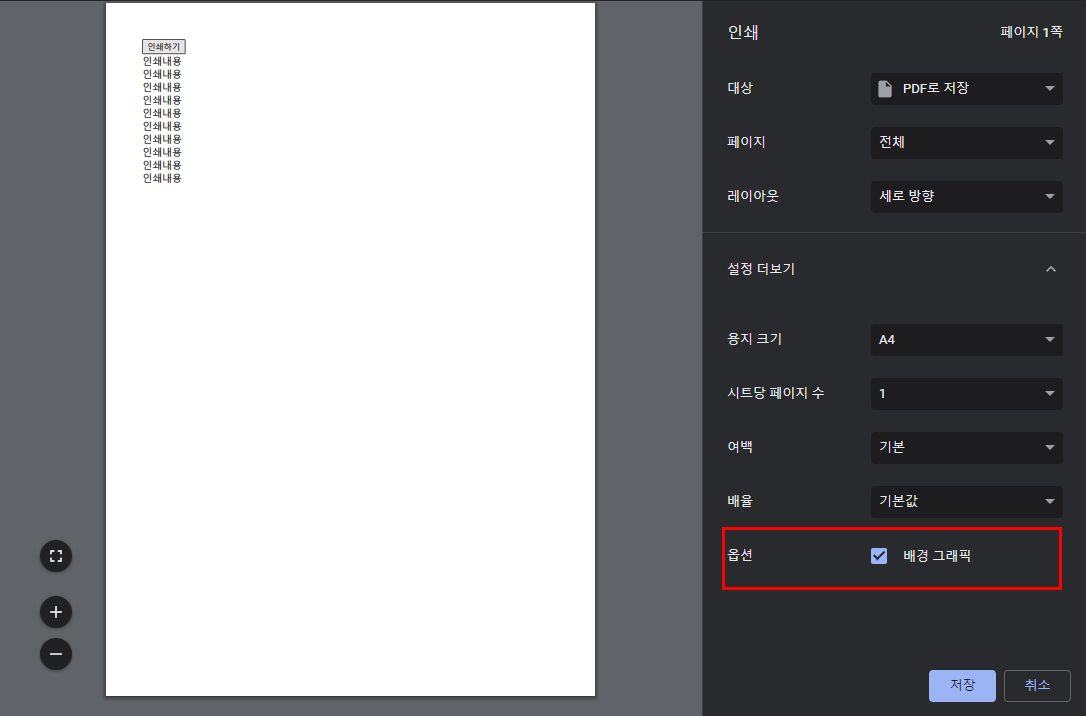Click the PDF document icon in 대상 field
This screenshot has width=1086, height=716.
click(x=885, y=89)
